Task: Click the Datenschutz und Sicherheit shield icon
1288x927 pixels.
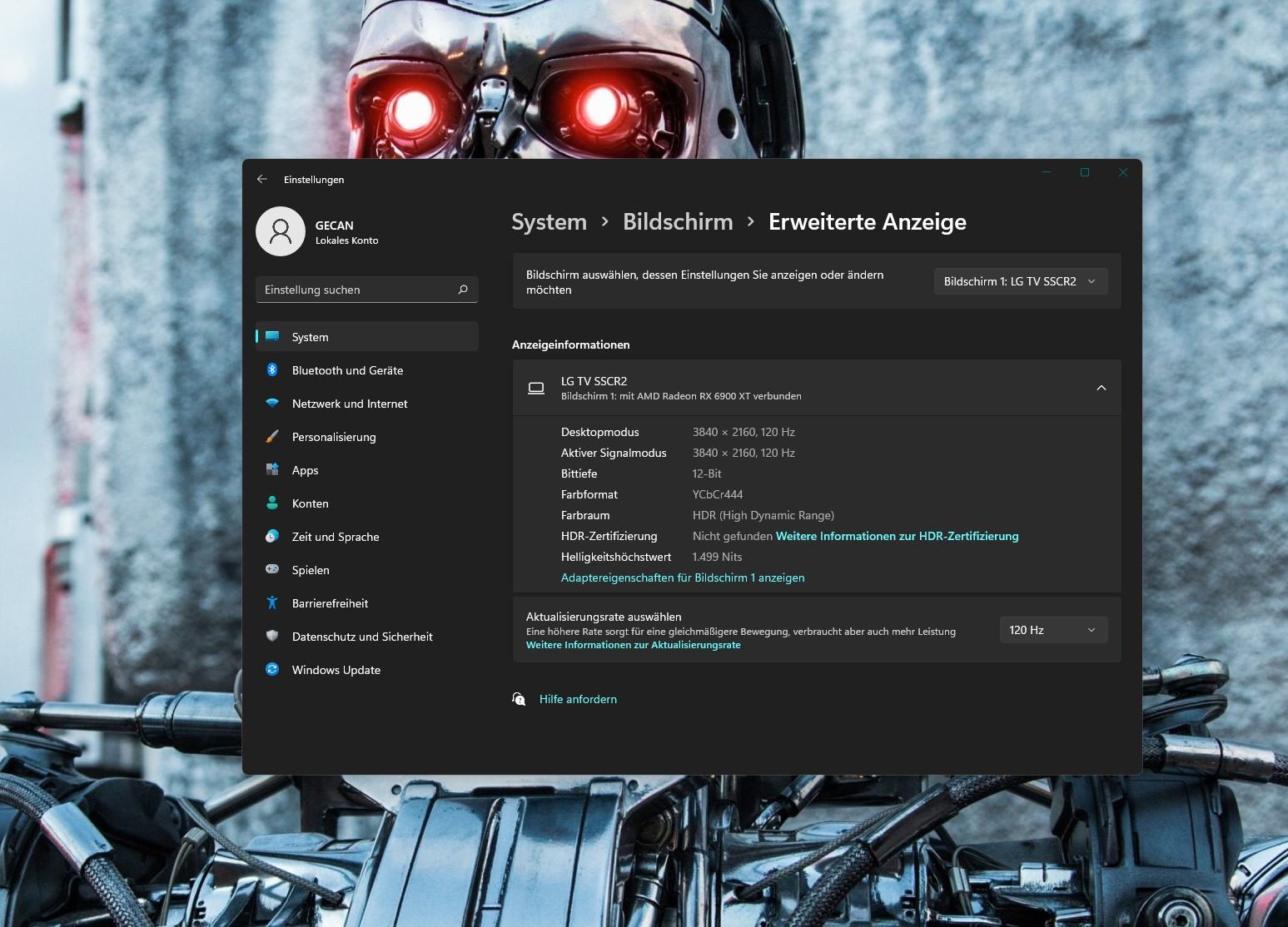Action: point(272,636)
